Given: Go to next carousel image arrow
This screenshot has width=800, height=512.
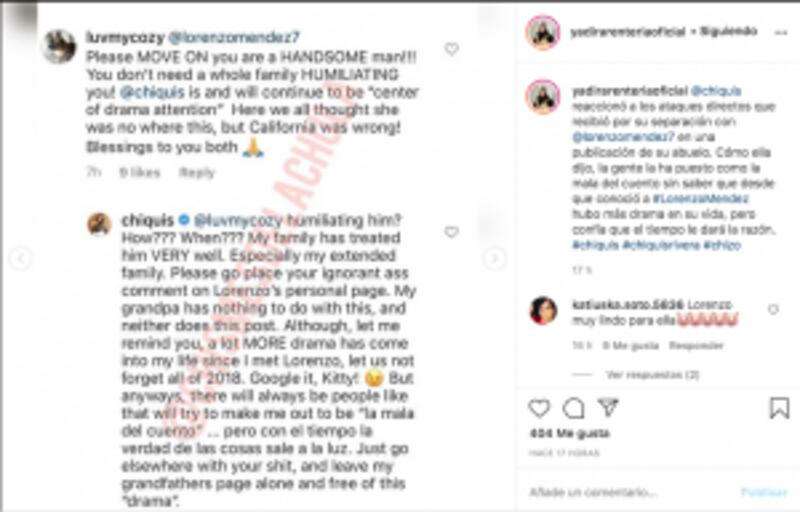Looking at the screenshot, I should [x=494, y=259].
